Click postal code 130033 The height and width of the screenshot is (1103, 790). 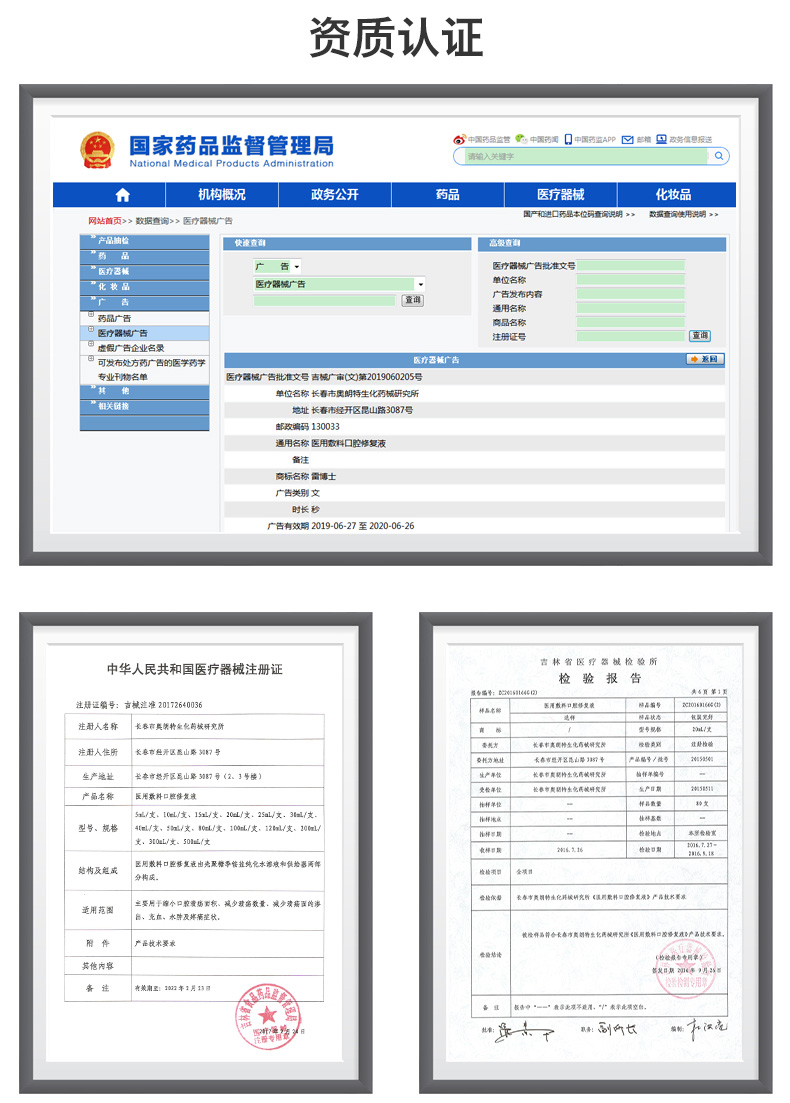(x=325, y=427)
